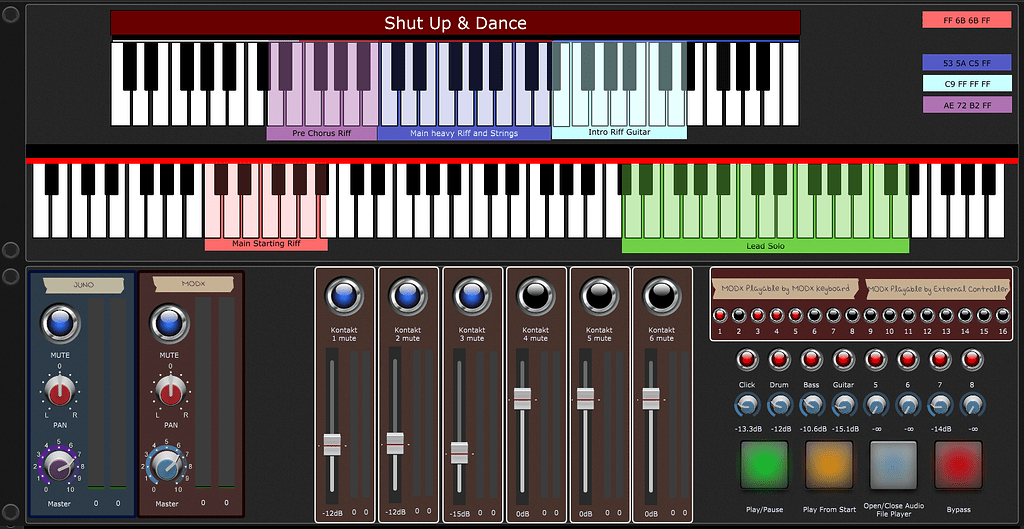The image size is (1024, 529).
Task: Toggle the JUNO mute button
Action: (x=60, y=324)
